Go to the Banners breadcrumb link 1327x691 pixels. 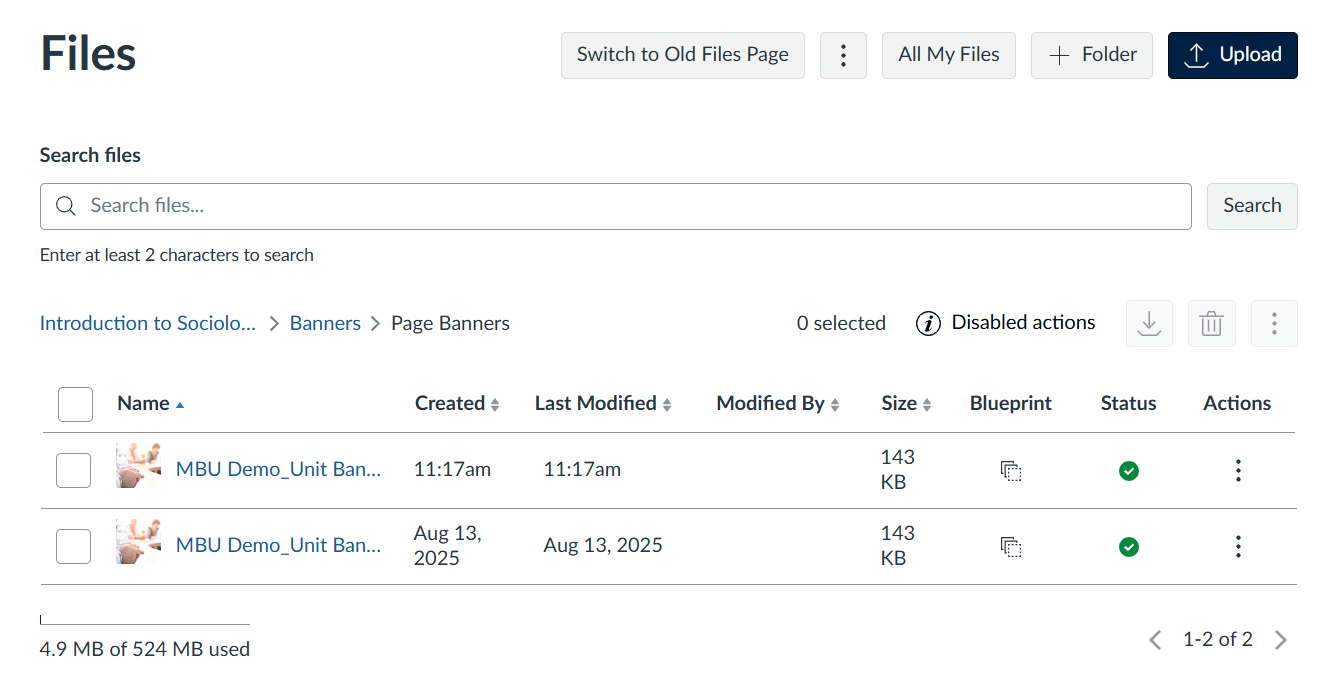(325, 323)
